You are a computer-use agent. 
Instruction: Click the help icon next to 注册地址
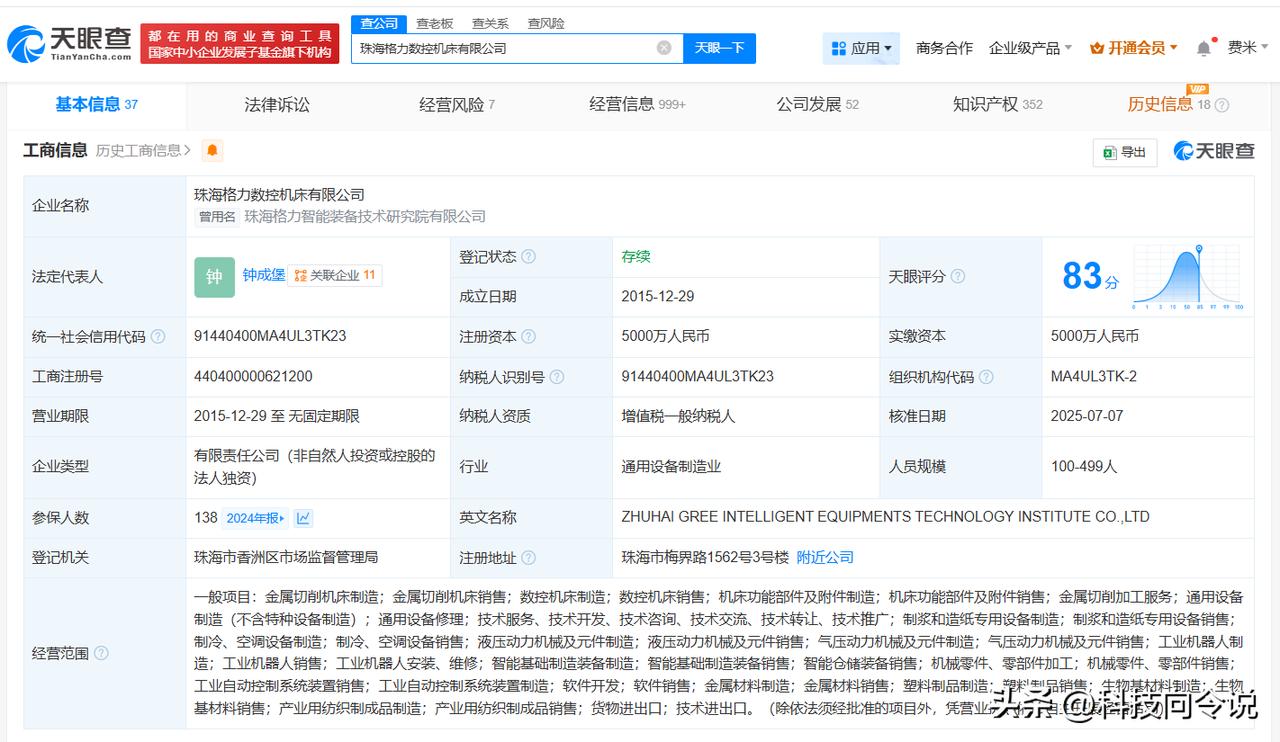point(528,558)
